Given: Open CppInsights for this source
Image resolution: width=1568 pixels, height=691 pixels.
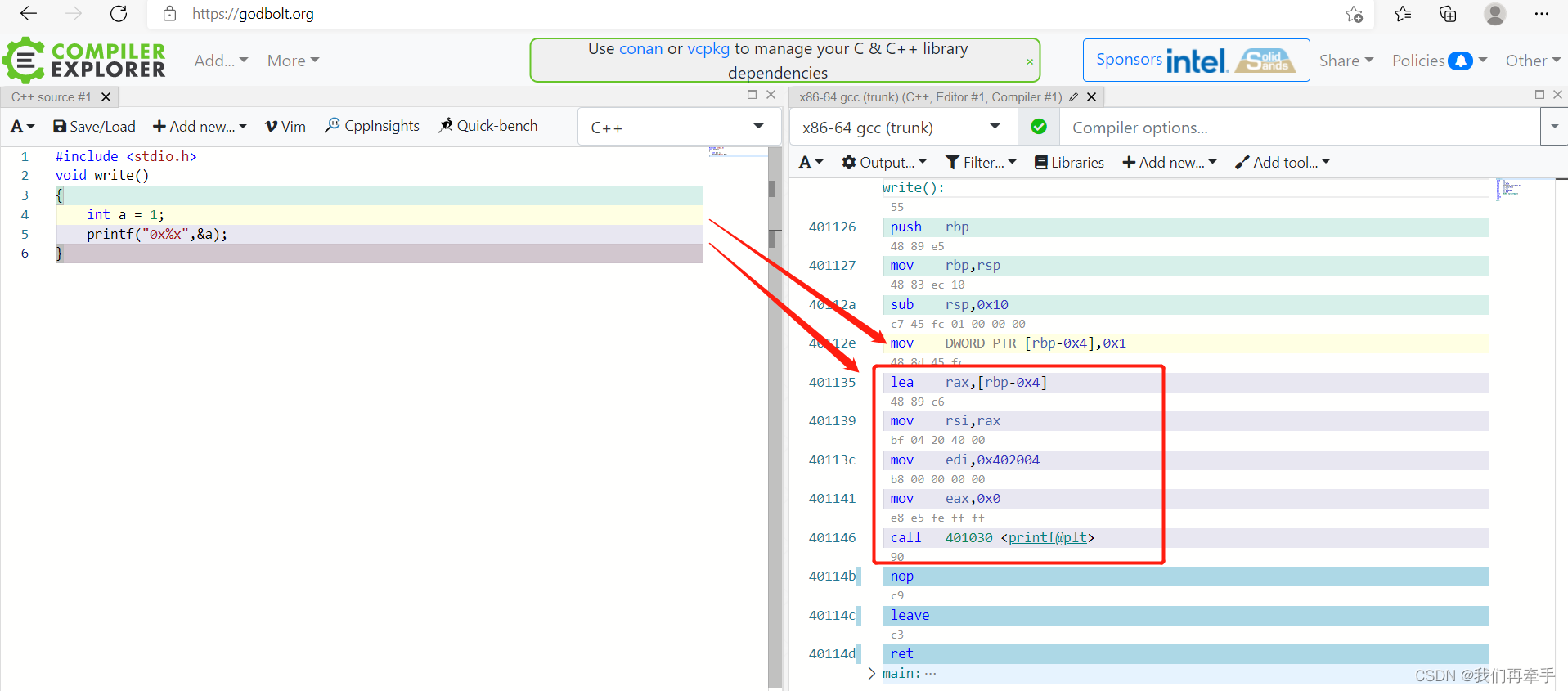Looking at the screenshot, I should 372,126.
